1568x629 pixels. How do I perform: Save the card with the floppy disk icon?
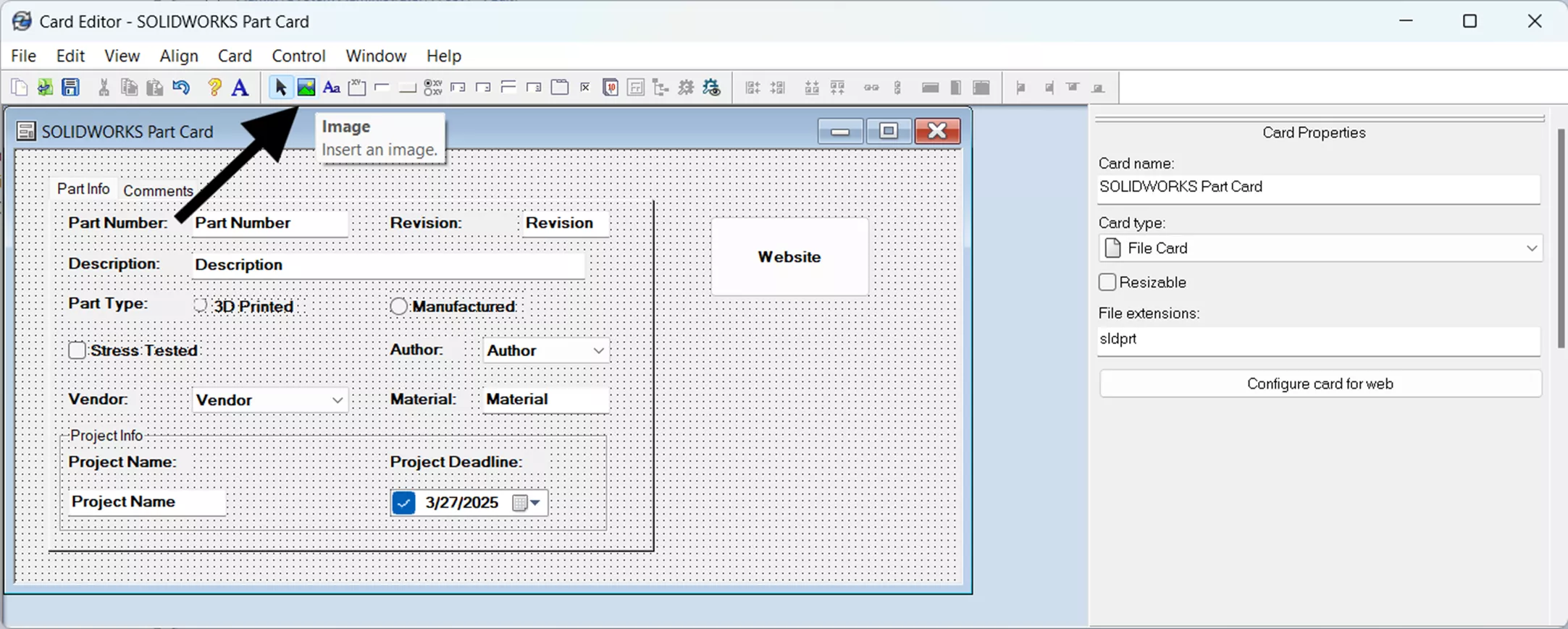coord(70,88)
